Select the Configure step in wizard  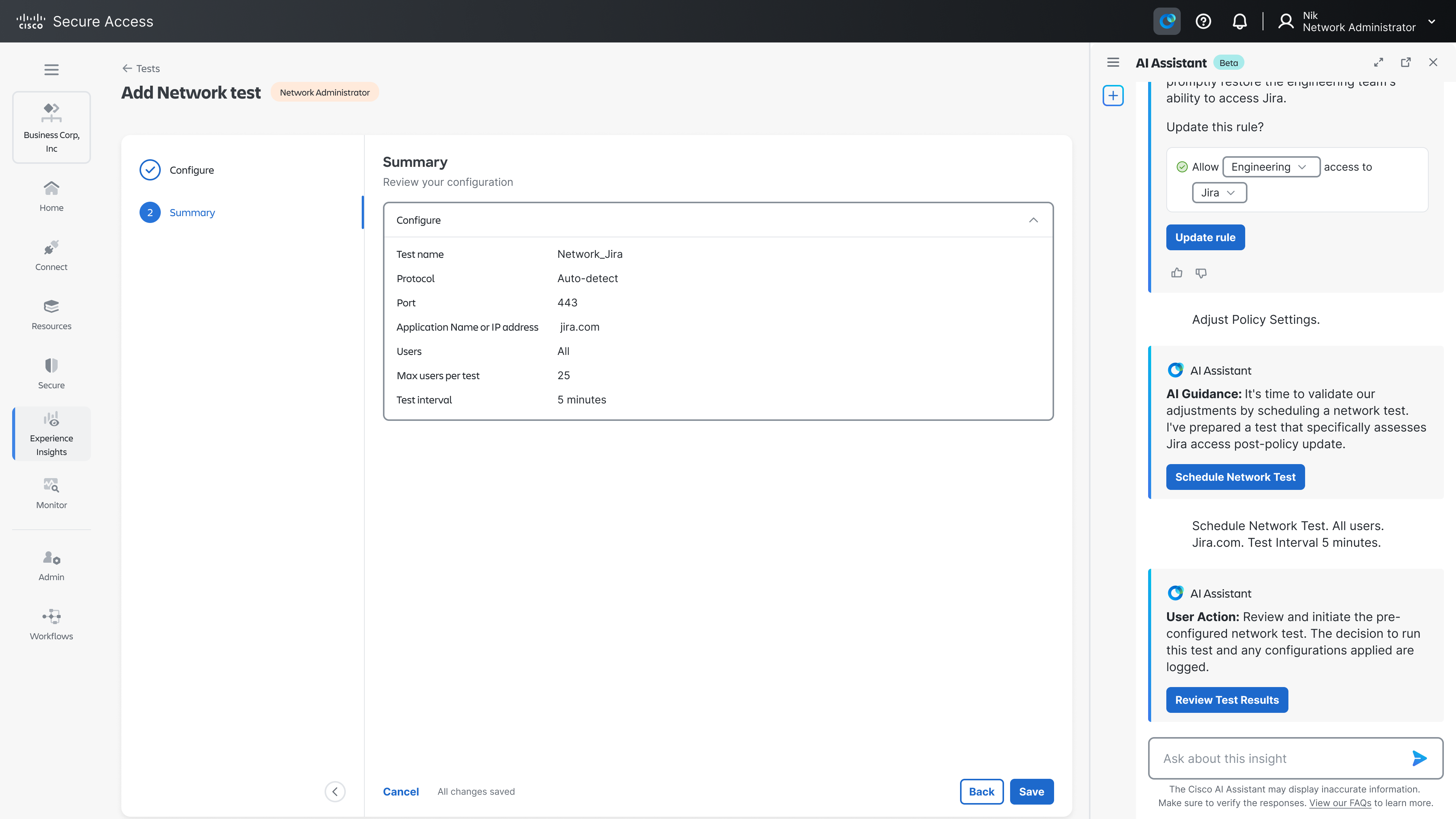click(x=191, y=170)
